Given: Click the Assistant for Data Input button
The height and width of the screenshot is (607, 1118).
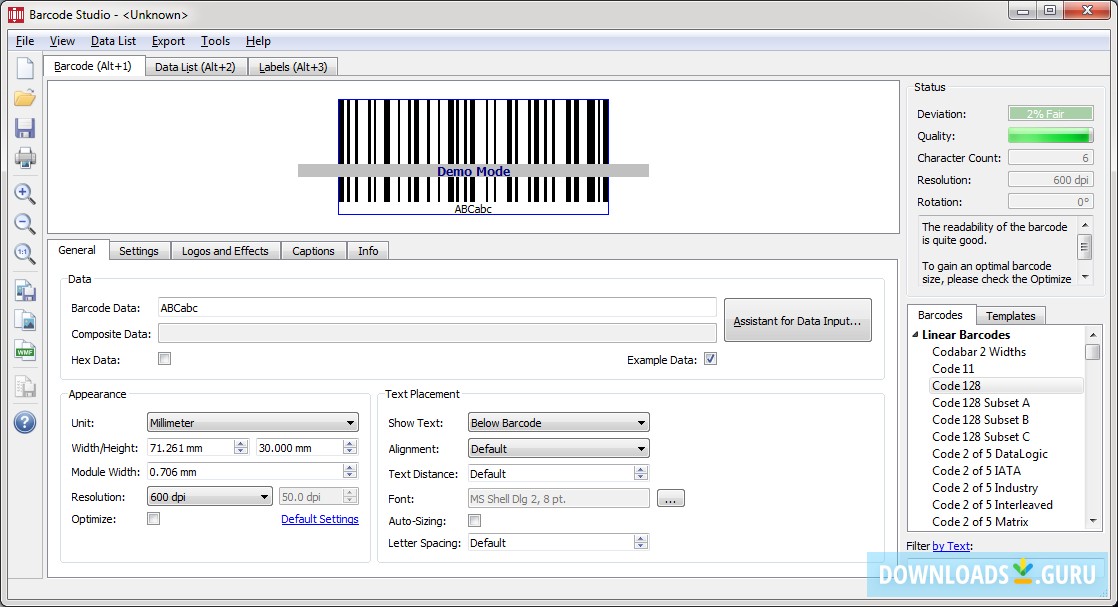Looking at the screenshot, I should pos(797,321).
